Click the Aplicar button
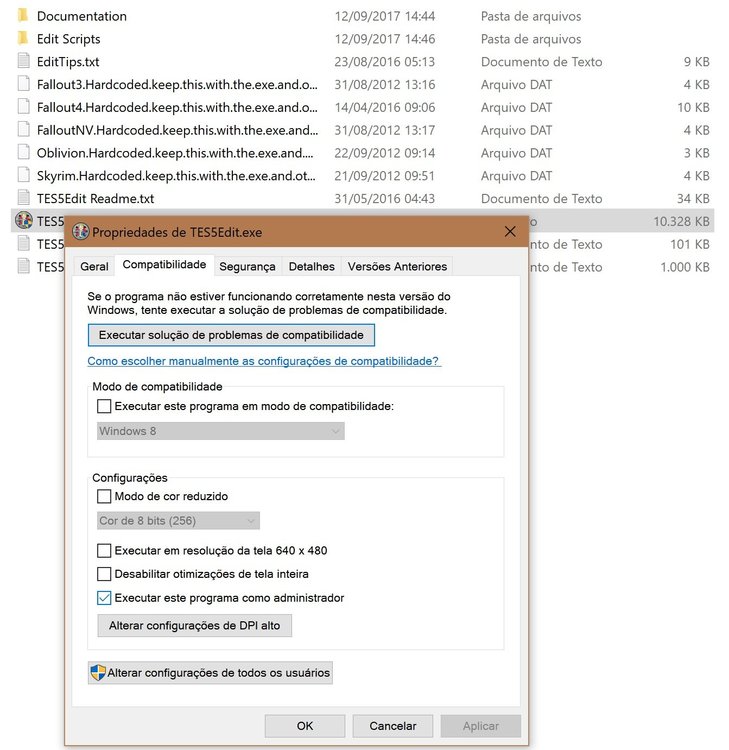The image size is (729, 750). (481, 726)
